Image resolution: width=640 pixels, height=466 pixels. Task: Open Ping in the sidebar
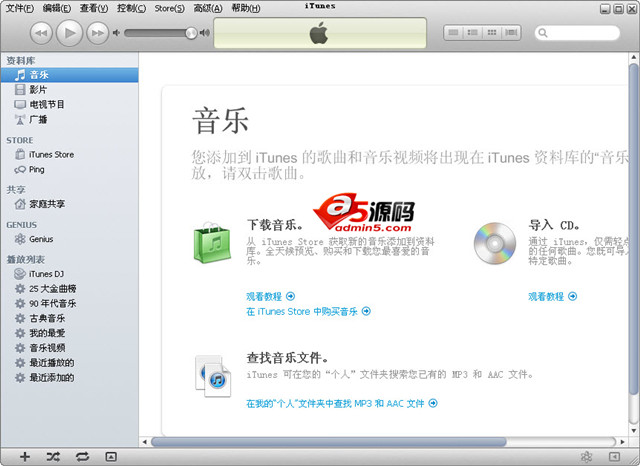click(69, 169)
